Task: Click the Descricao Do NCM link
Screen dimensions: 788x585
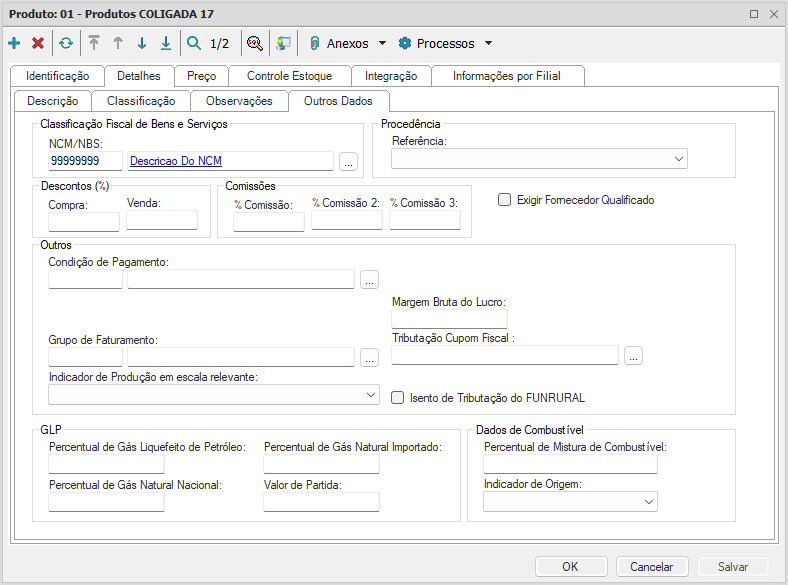Action: 176,160
